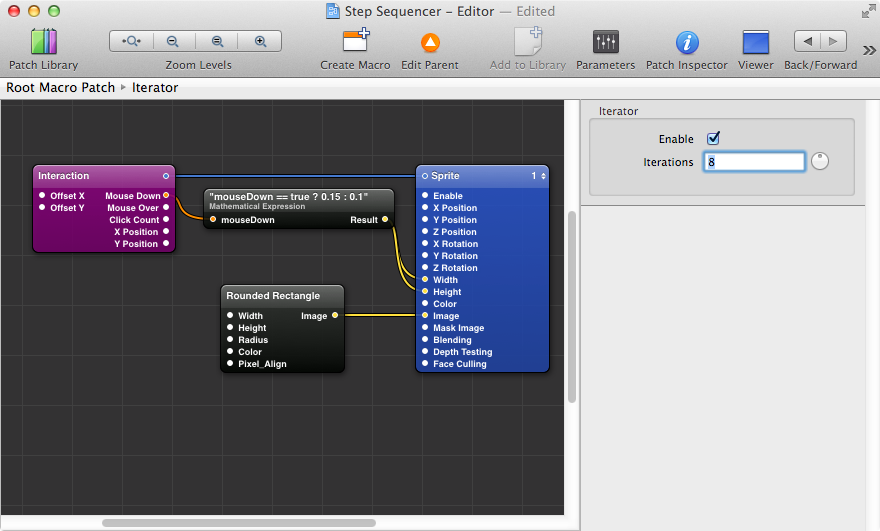Click document proxy icon in title
The image size is (880, 531).
point(333,11)
